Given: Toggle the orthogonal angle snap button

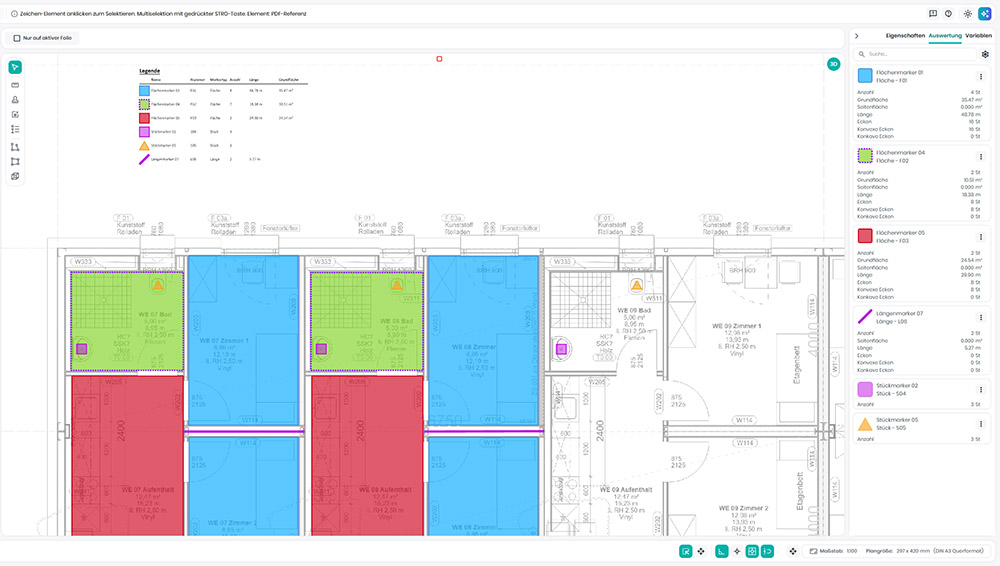Looking at the screenshot, I should pyautogui.click(x=721, y=551).
